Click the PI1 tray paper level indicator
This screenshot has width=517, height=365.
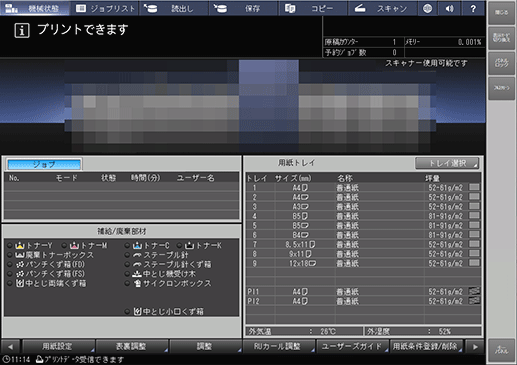click(x=474, y=291)
